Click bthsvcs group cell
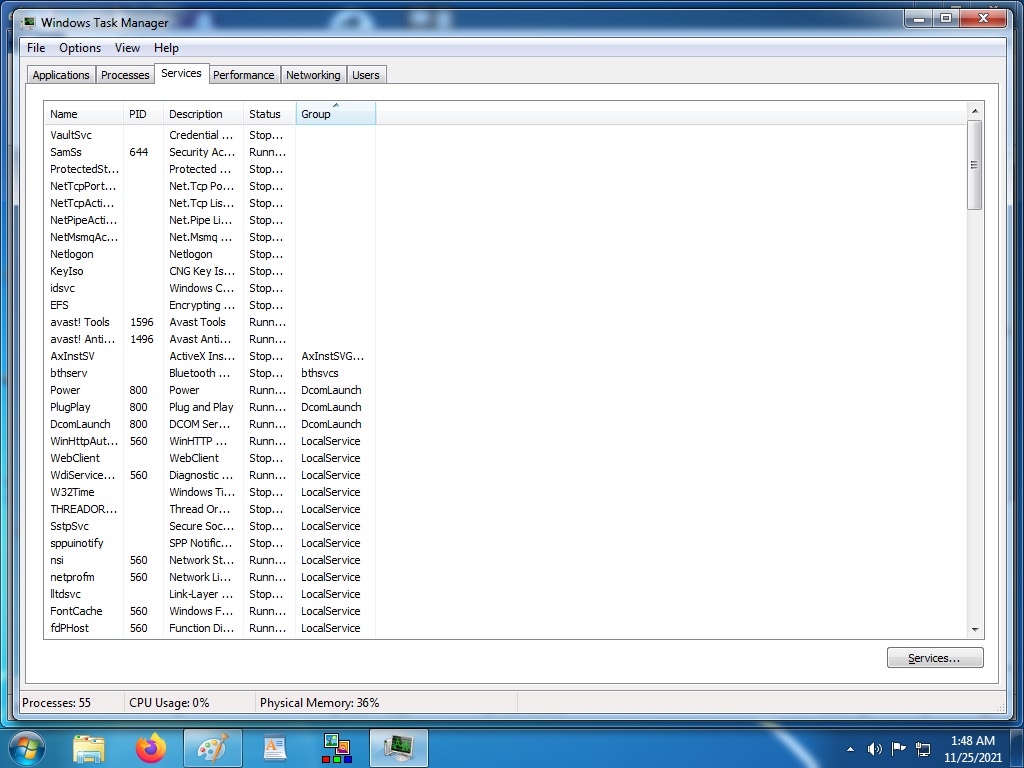The width and height of the screenshot is (1024, 768). (x=320, y=373)
